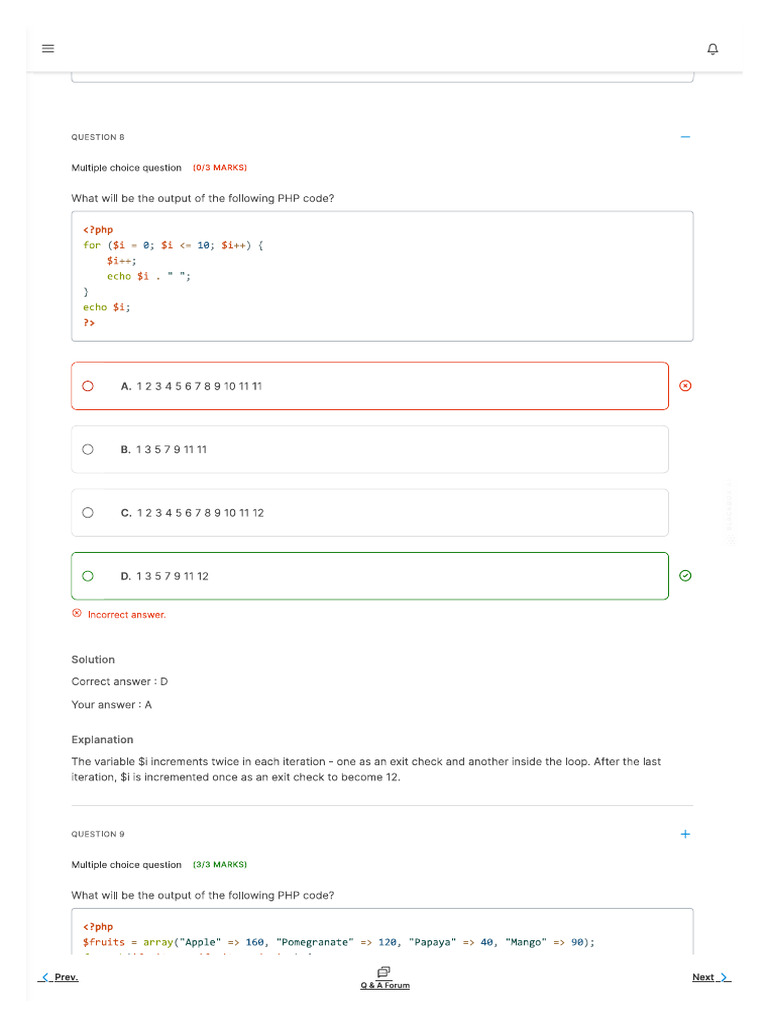Collapse Question 8 with the minus icon
This screenshot has width=768, height=1024.
click(685, 137)
